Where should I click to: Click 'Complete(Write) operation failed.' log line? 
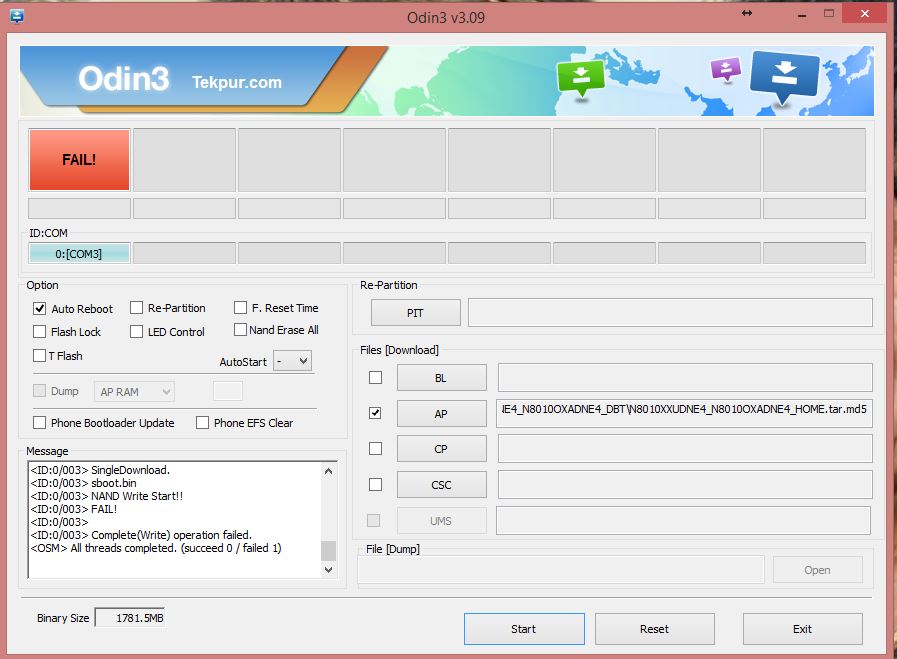(x=141, y=535)
